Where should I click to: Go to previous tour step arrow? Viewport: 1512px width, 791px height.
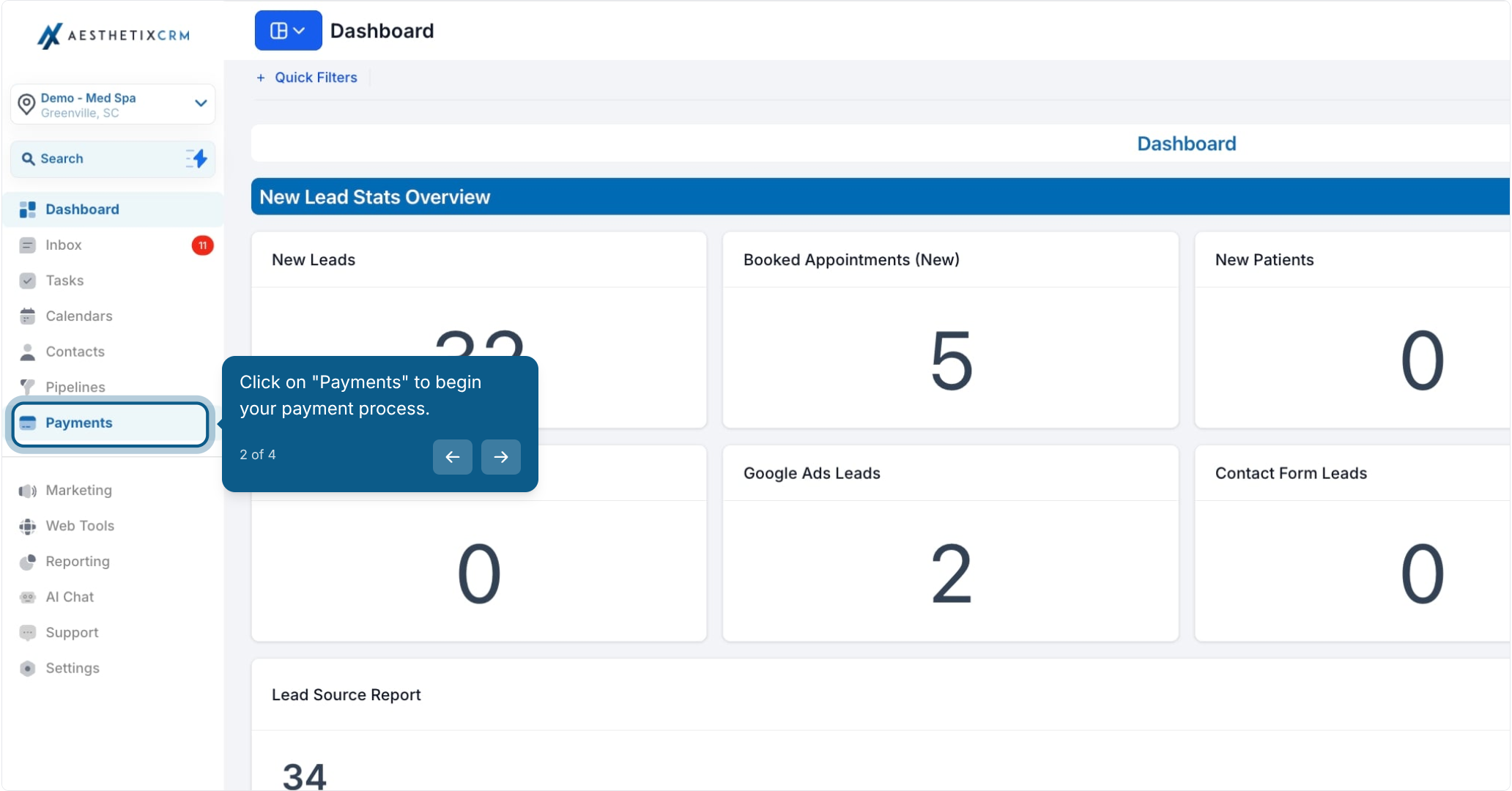click(x=452, y=457)
